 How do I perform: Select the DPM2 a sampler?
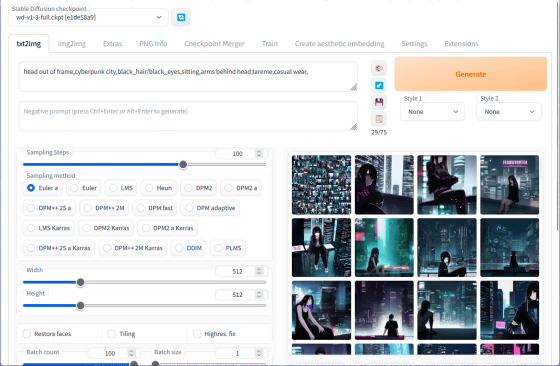[x=241, y=188]
